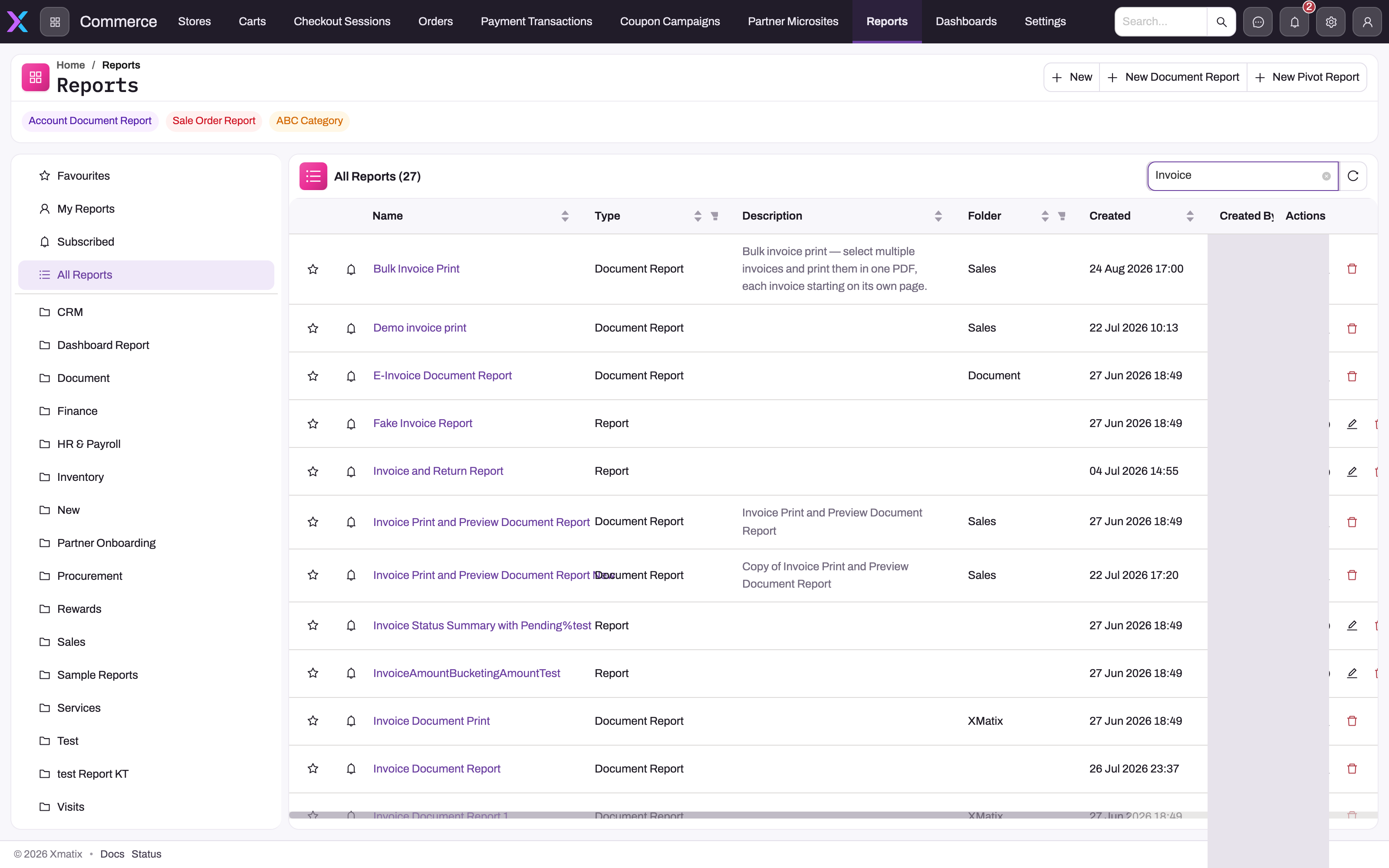This screenshot has width=1389, height=868.
Task: Open the settings gear icon
Action: tap(1331, 22)
